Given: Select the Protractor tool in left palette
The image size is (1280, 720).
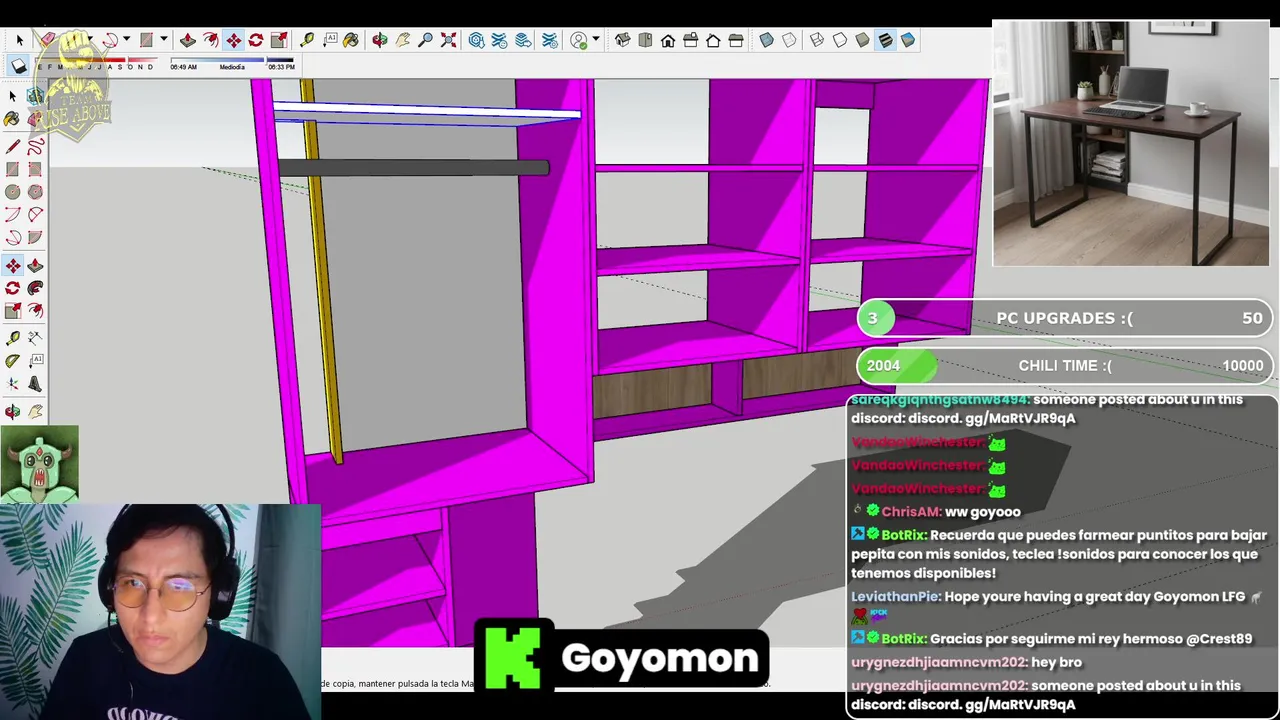Looking at the screenshot, I should pos(12,360).
